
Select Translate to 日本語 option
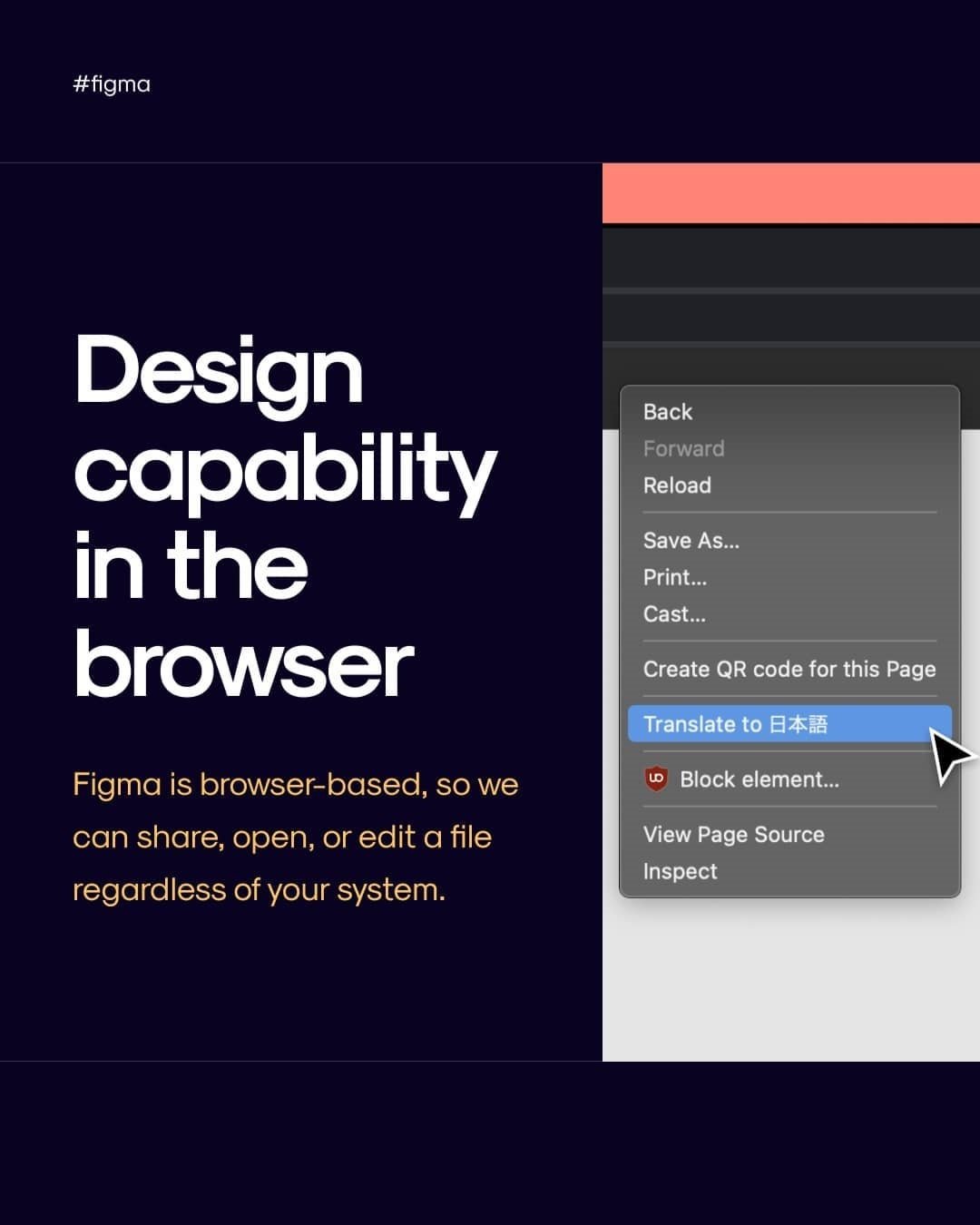click(789, 724)
